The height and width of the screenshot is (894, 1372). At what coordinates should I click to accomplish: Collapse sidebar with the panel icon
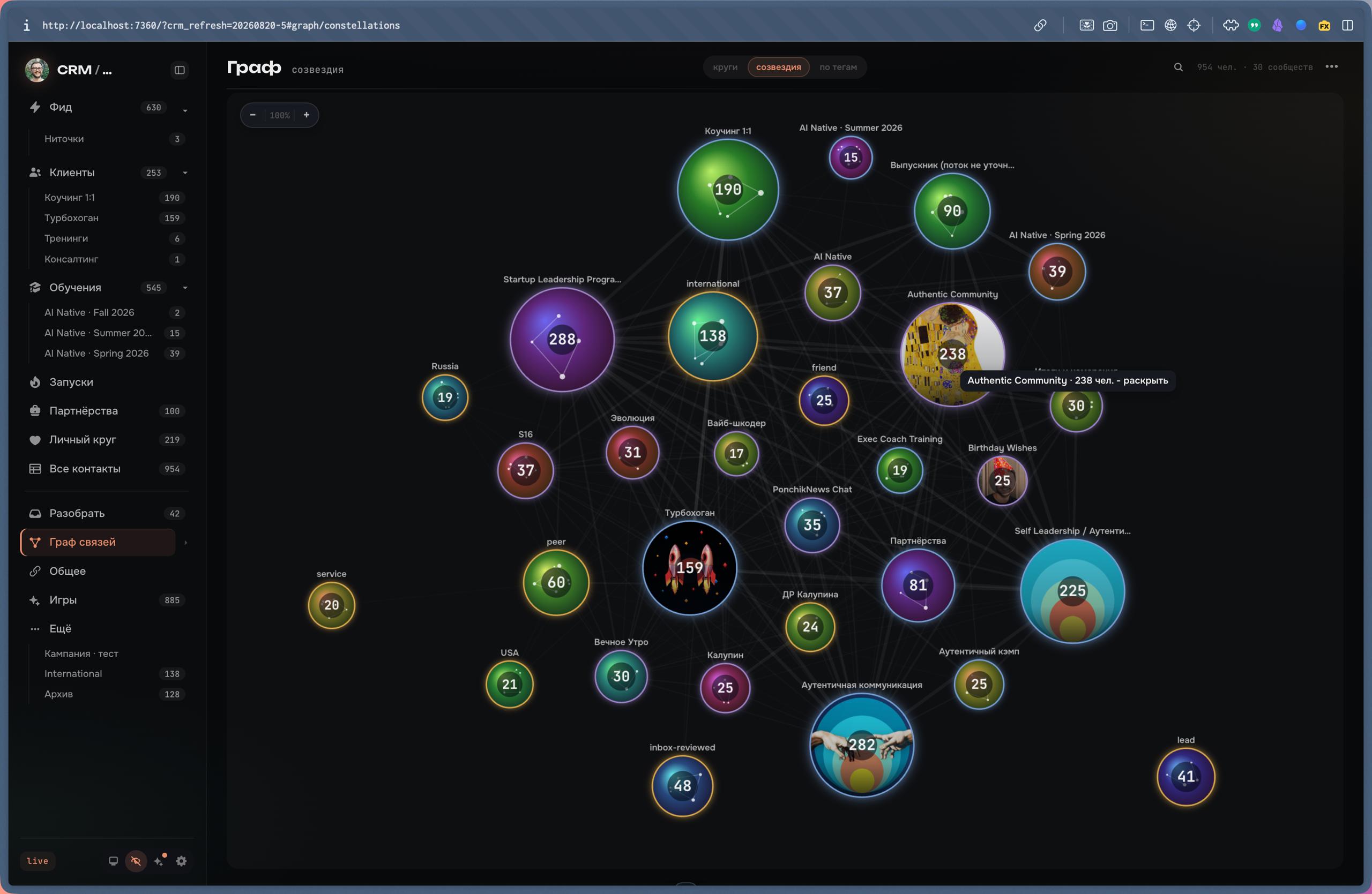(x=180, y=70)
